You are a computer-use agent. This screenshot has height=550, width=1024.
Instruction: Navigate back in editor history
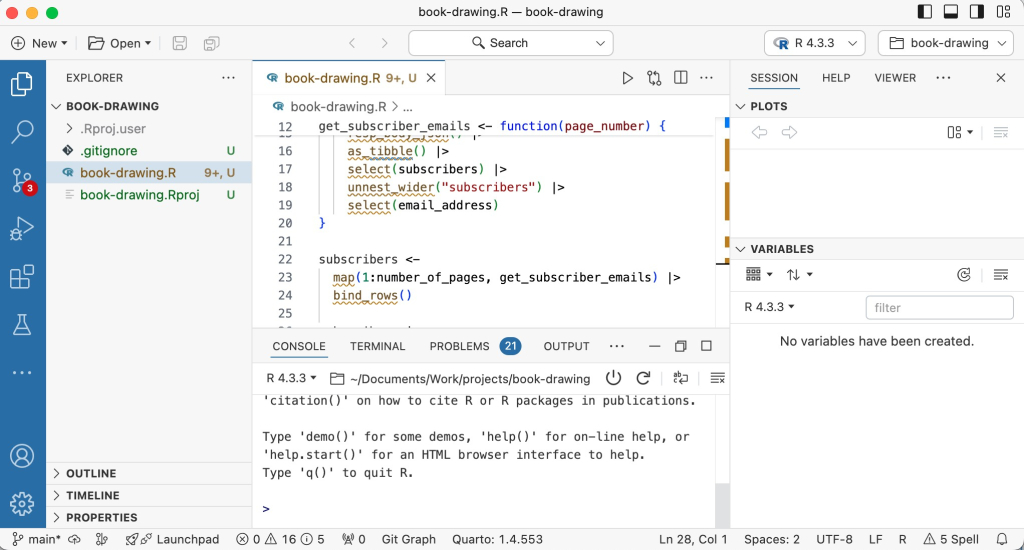click(x=353, y=43)
